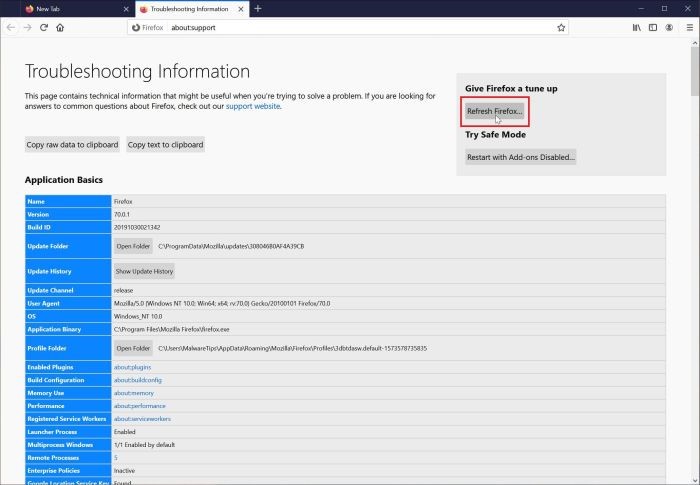Select the Troubleshooting Information tab
The image size is (700, 485).
(x=190, y=8)
